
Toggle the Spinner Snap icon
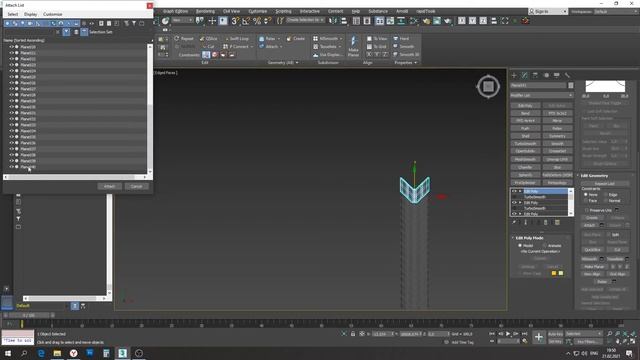tap(268, 21)
